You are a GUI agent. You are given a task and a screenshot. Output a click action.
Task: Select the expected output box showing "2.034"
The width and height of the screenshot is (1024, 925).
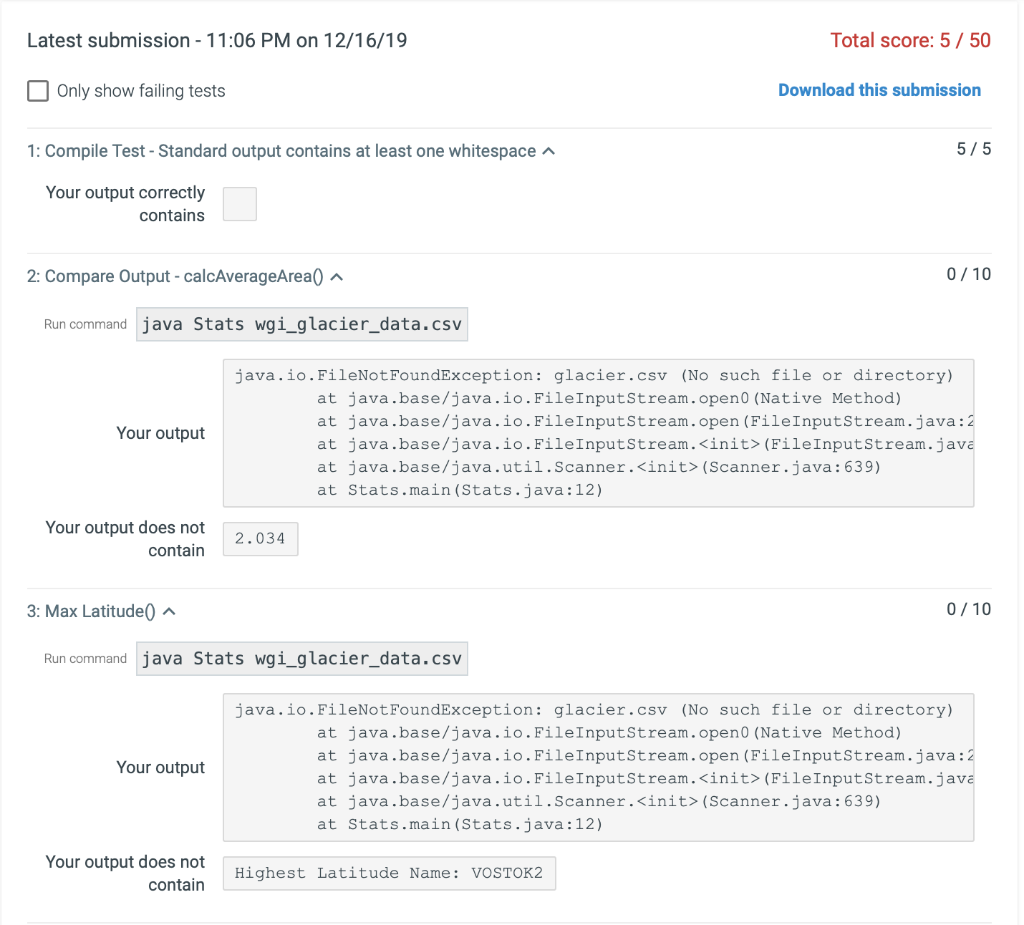pyautogui.click(x=260, y=538)
